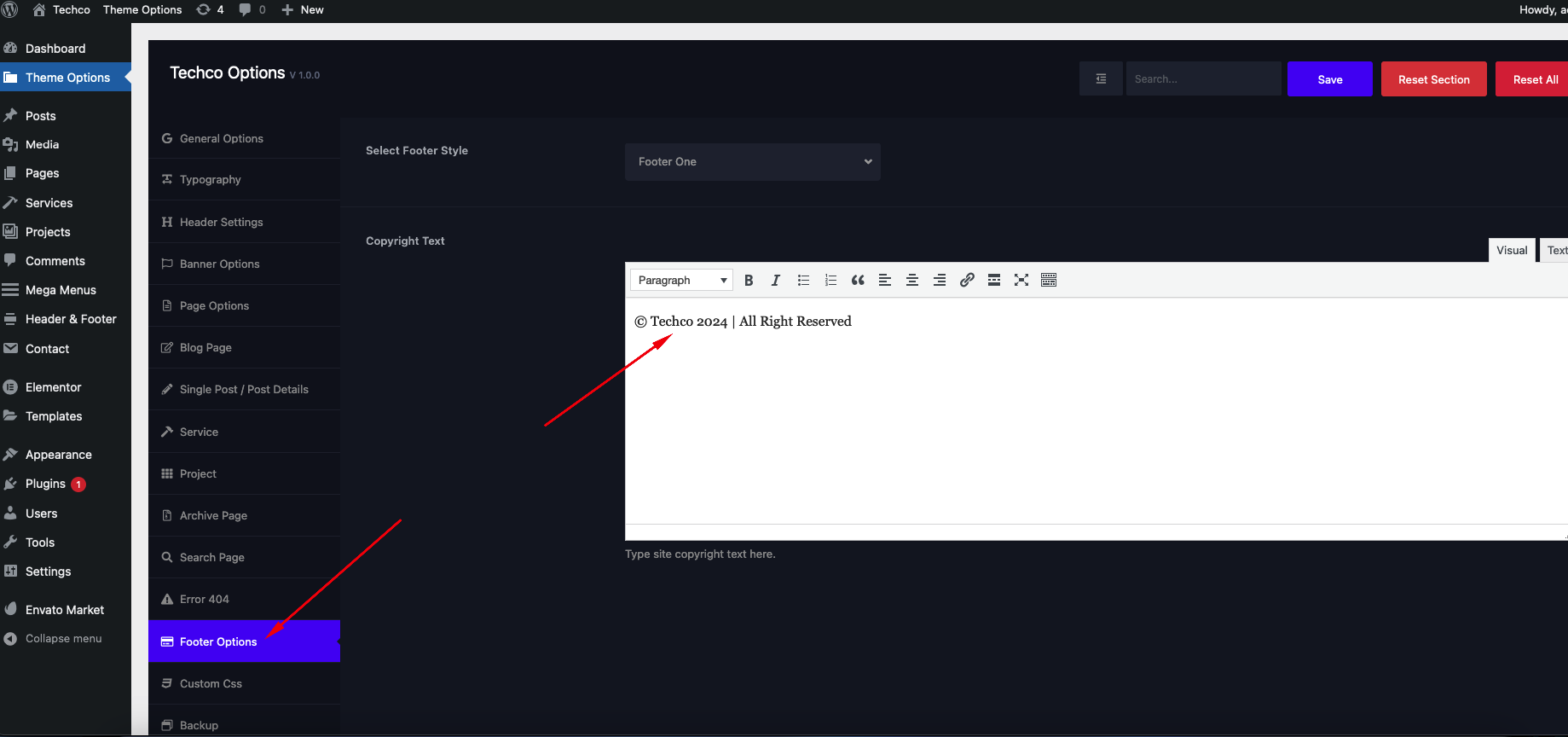Insert bulleted list in editor

803,281
